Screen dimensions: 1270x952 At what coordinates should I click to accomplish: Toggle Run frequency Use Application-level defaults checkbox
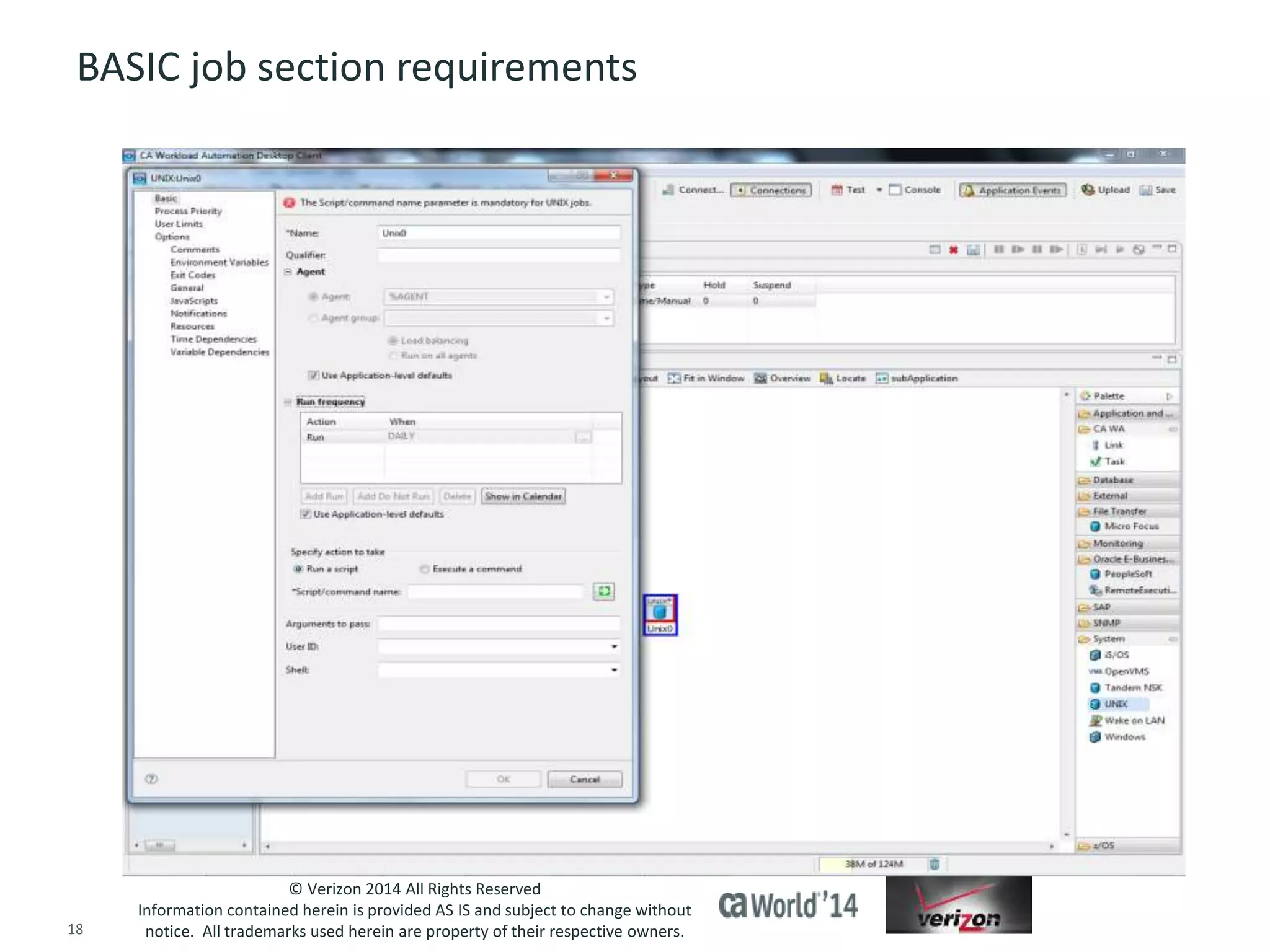tap(305, 514)
